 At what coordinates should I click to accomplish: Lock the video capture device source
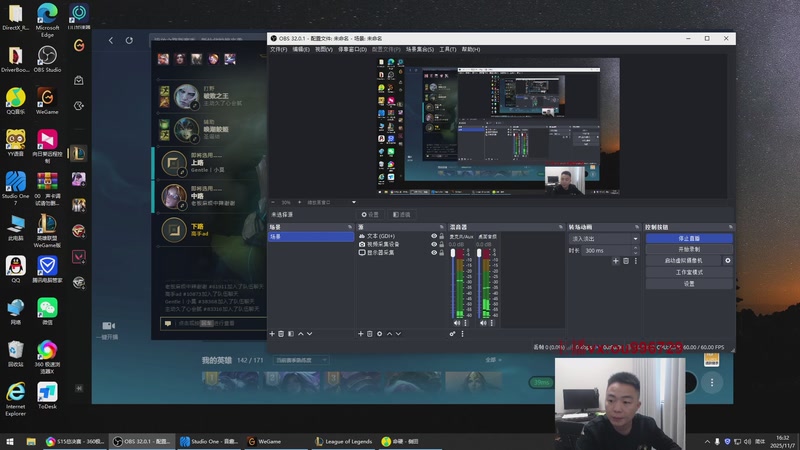(442, 244)
